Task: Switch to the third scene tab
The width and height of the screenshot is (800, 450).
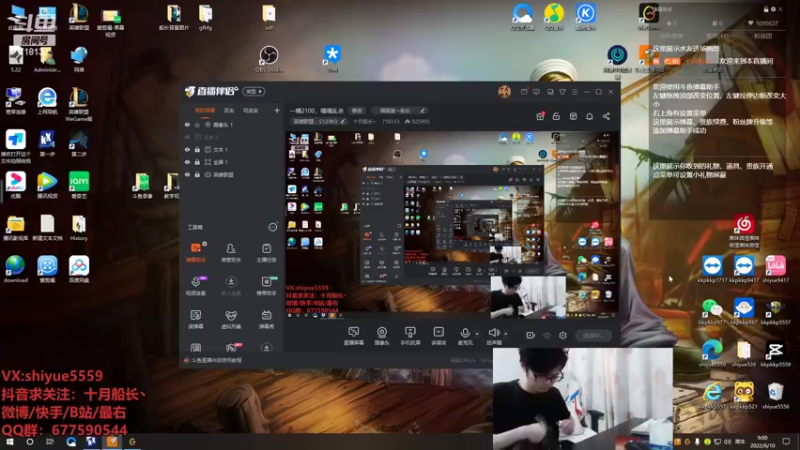Action: click(x=251, y=110)
